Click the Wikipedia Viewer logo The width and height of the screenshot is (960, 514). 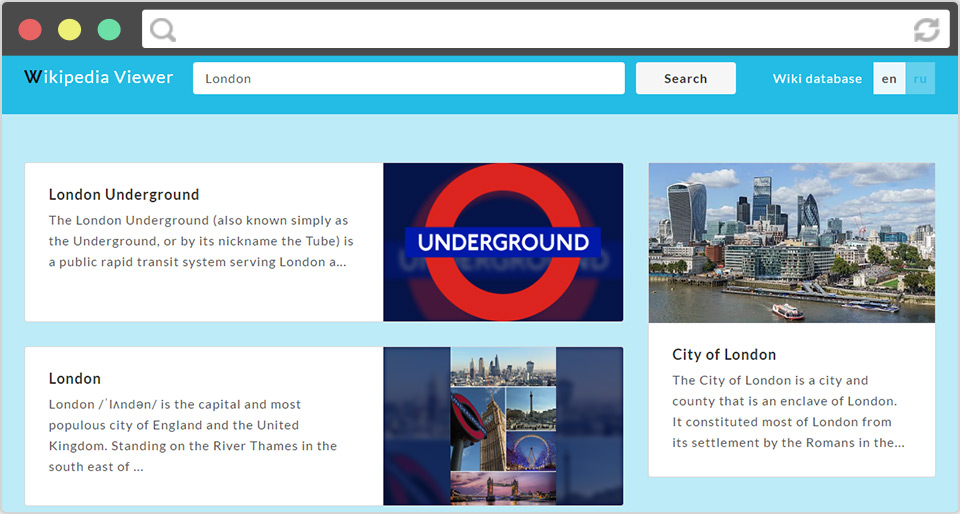click(x=99, y=77)
